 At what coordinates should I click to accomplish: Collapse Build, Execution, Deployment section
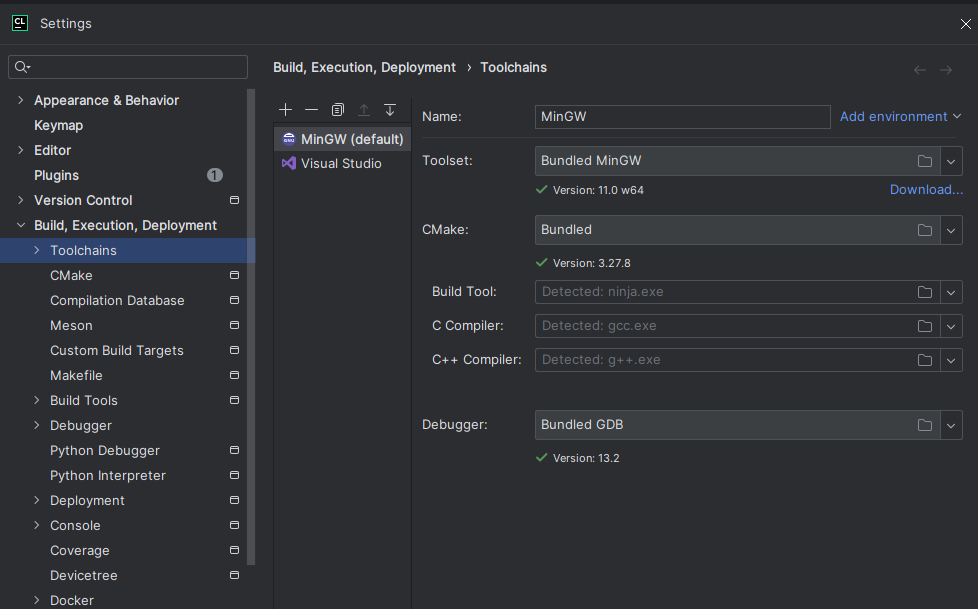(21, 225)
